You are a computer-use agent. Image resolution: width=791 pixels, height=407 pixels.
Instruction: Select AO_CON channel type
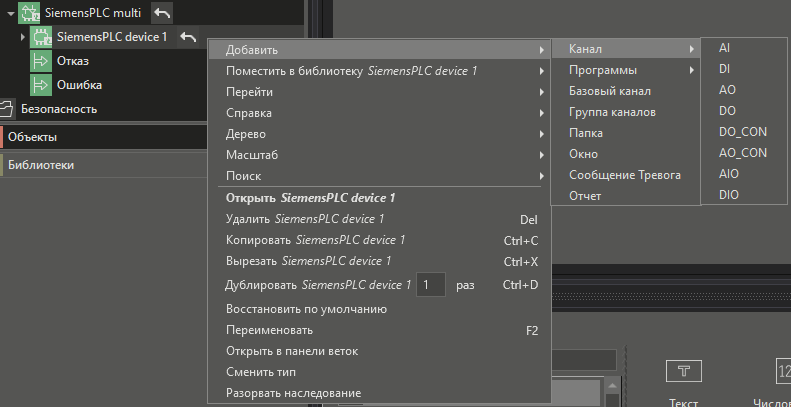coord(744,153)
